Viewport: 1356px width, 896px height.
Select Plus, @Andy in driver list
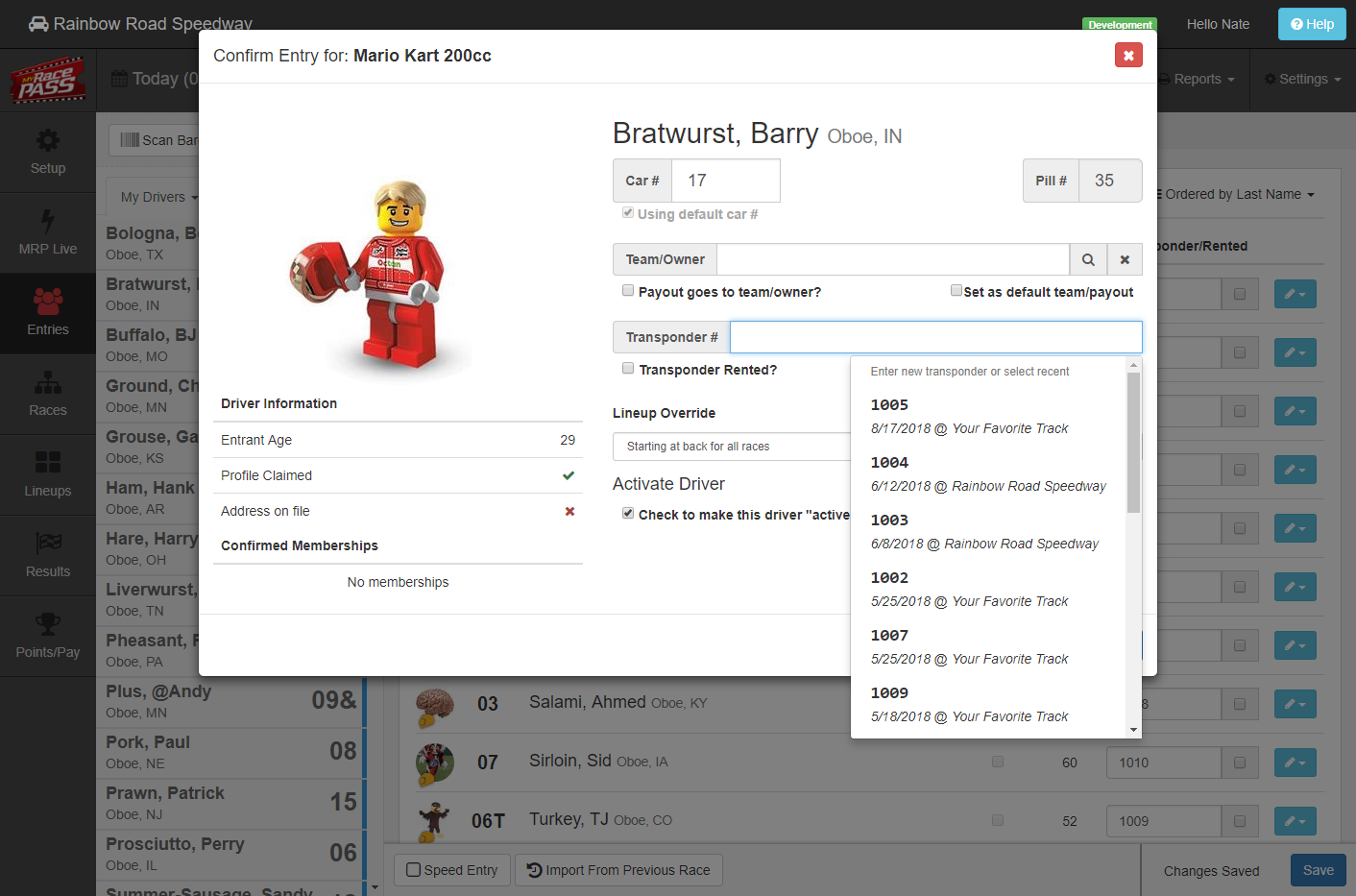click(230, 701)
